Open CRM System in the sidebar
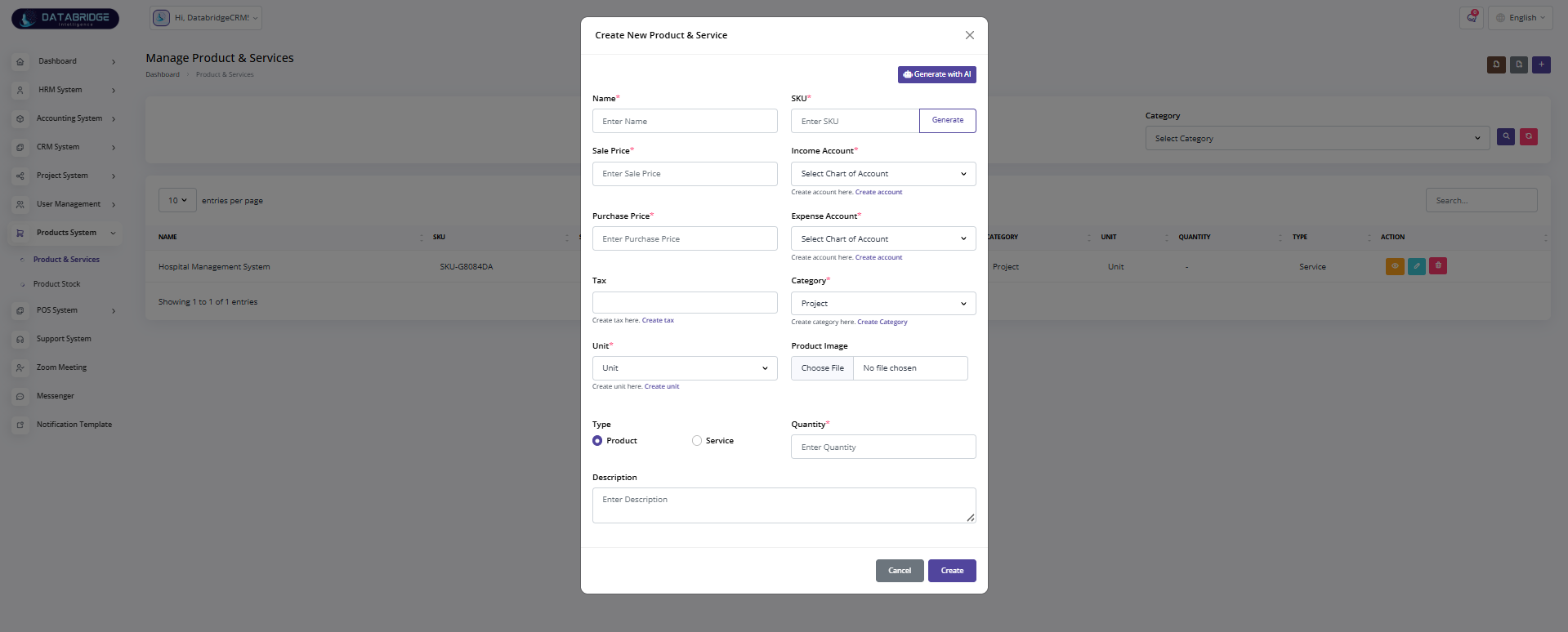This screenshot has height=632, width=1568. [x=65, y=147]
